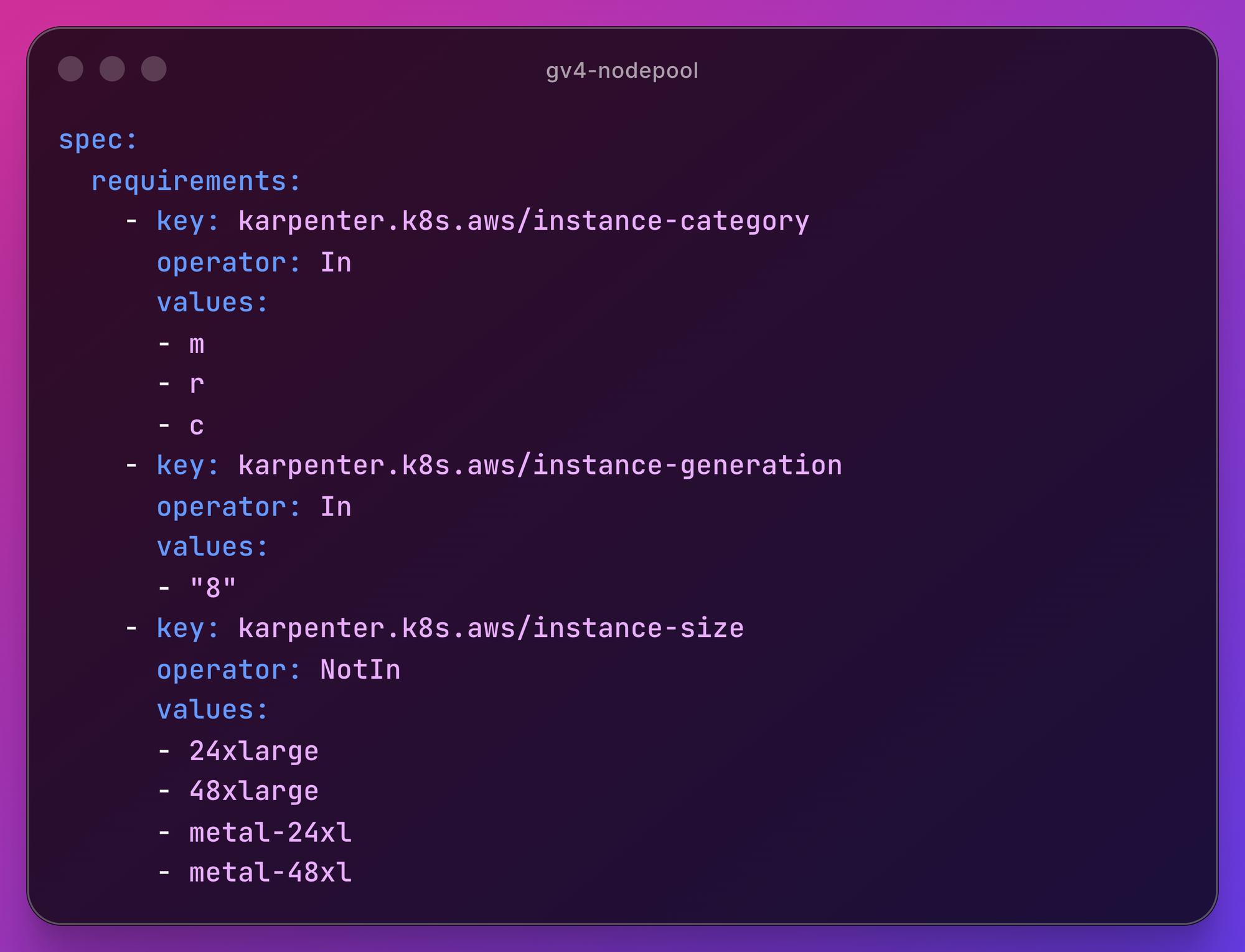Click the requirements: key

pyautogui.click(x=196, y=181)
